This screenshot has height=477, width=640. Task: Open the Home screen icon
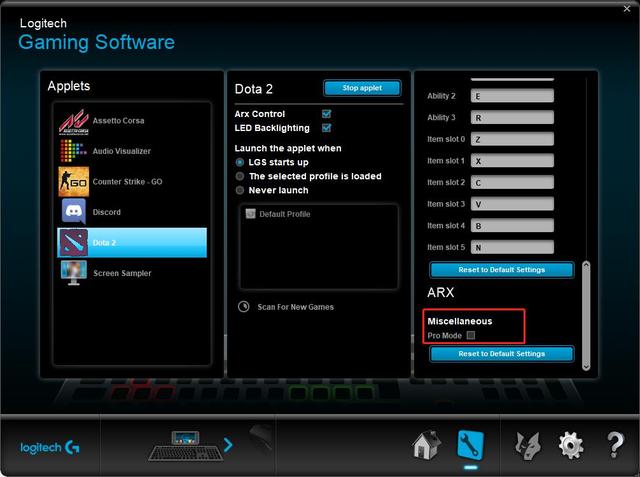426,445
